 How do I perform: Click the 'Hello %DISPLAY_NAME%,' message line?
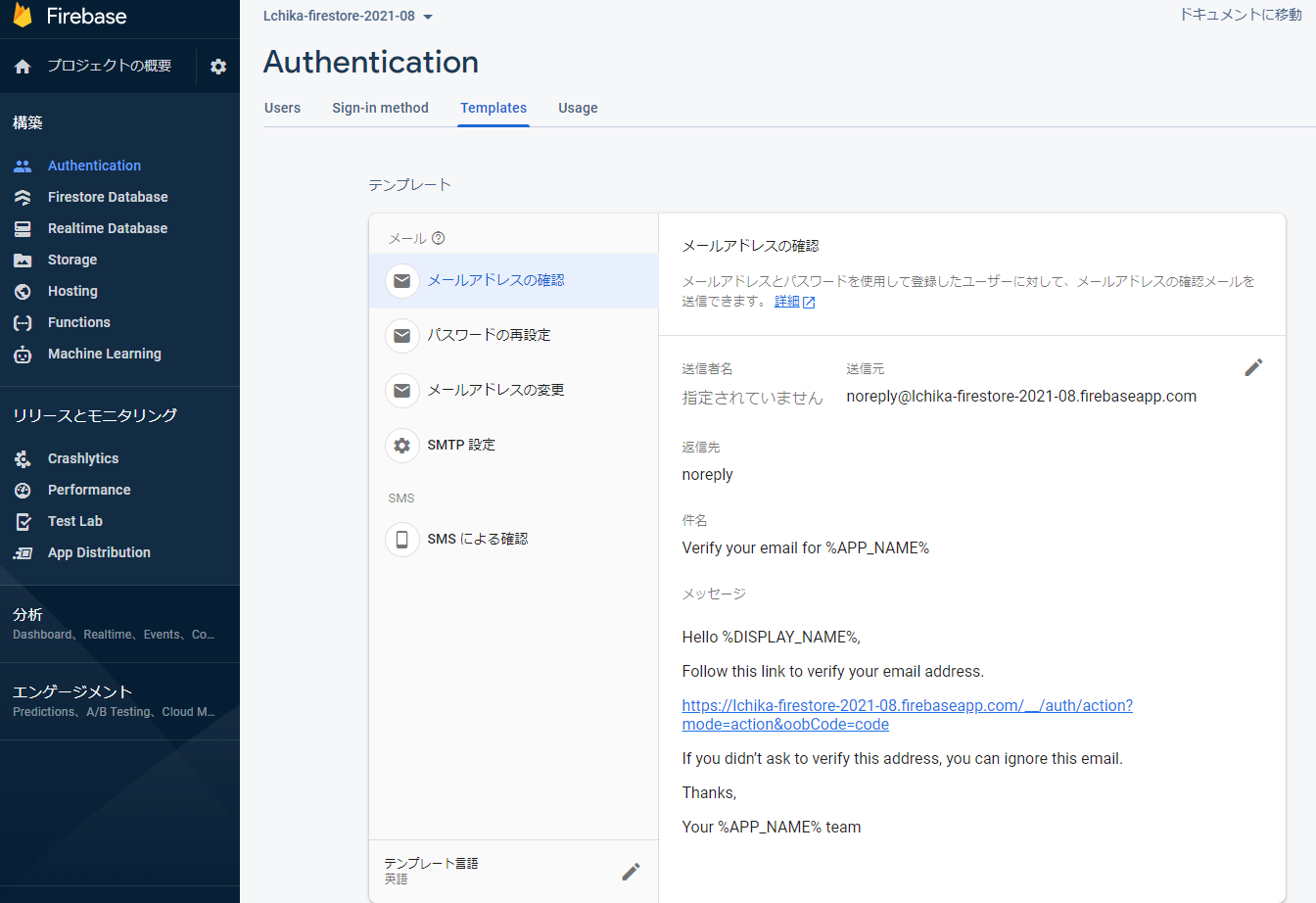[x=772, y=638]
